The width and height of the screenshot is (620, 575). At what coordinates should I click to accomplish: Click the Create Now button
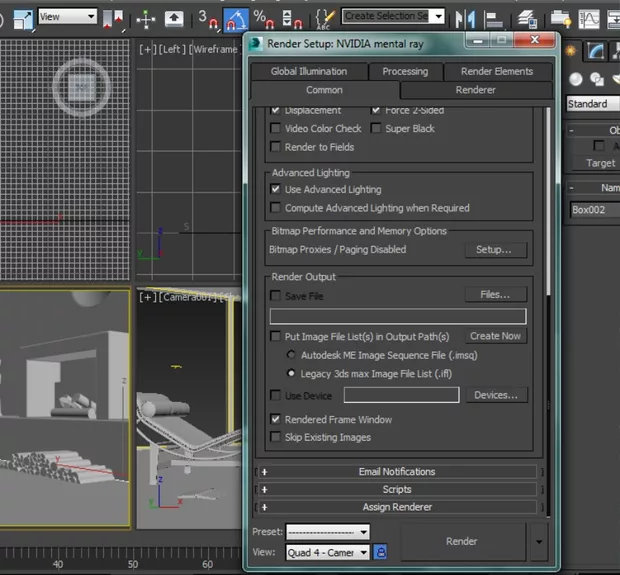[496, 336]
